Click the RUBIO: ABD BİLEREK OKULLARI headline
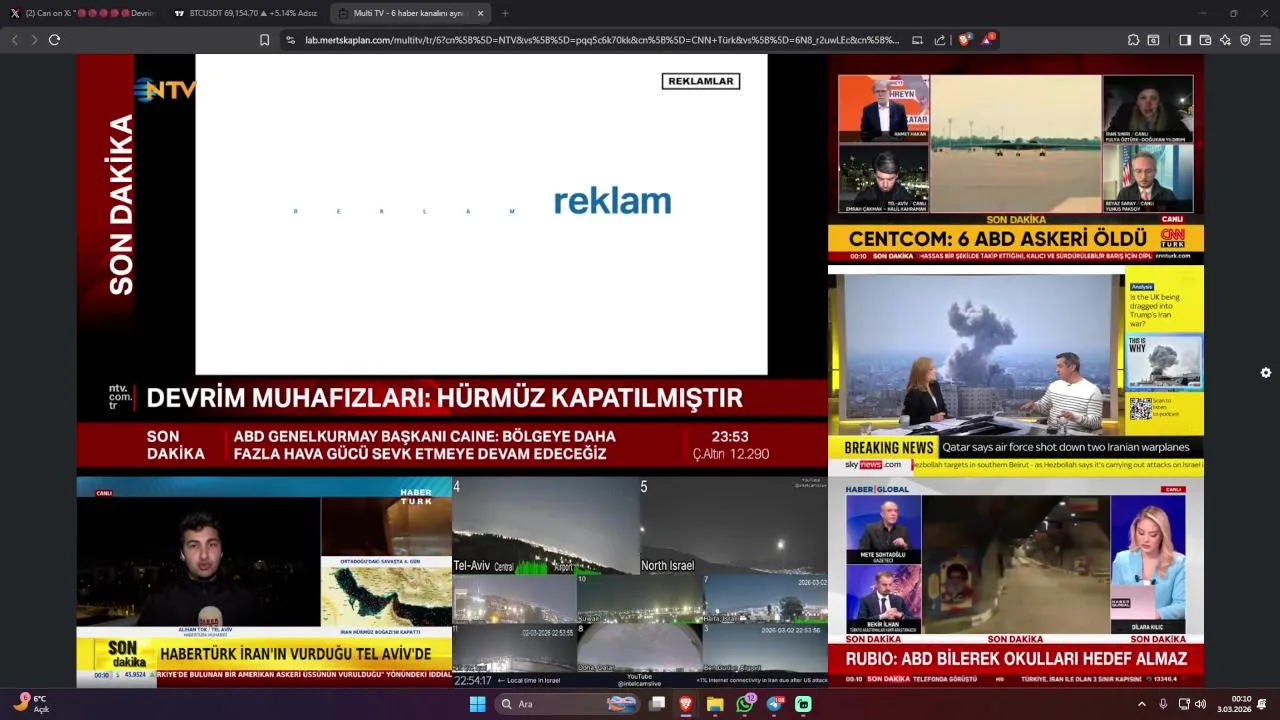Viewport: 1280px width, 720px height. (1016, 659)
